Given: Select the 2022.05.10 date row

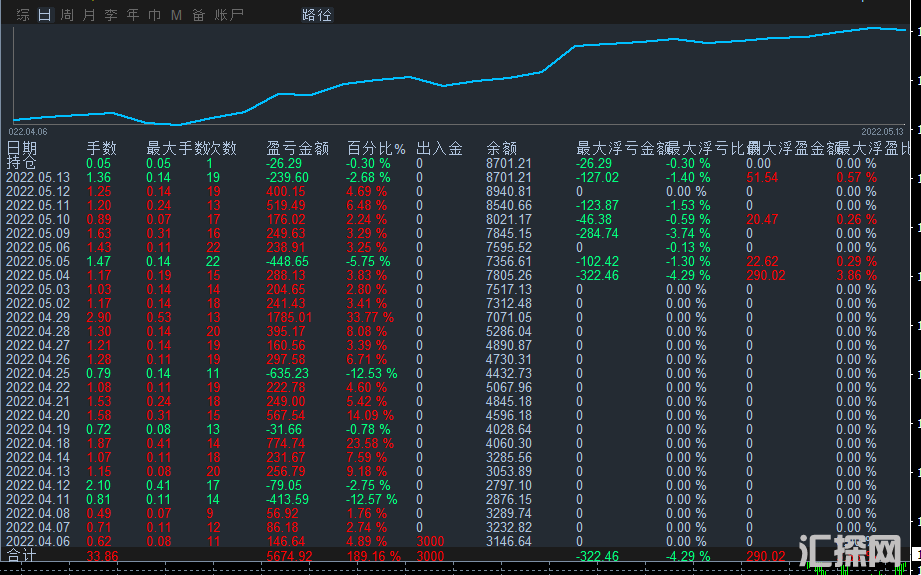Looking at the screenshot, I should pyautogui.click(x=38, y=220).
